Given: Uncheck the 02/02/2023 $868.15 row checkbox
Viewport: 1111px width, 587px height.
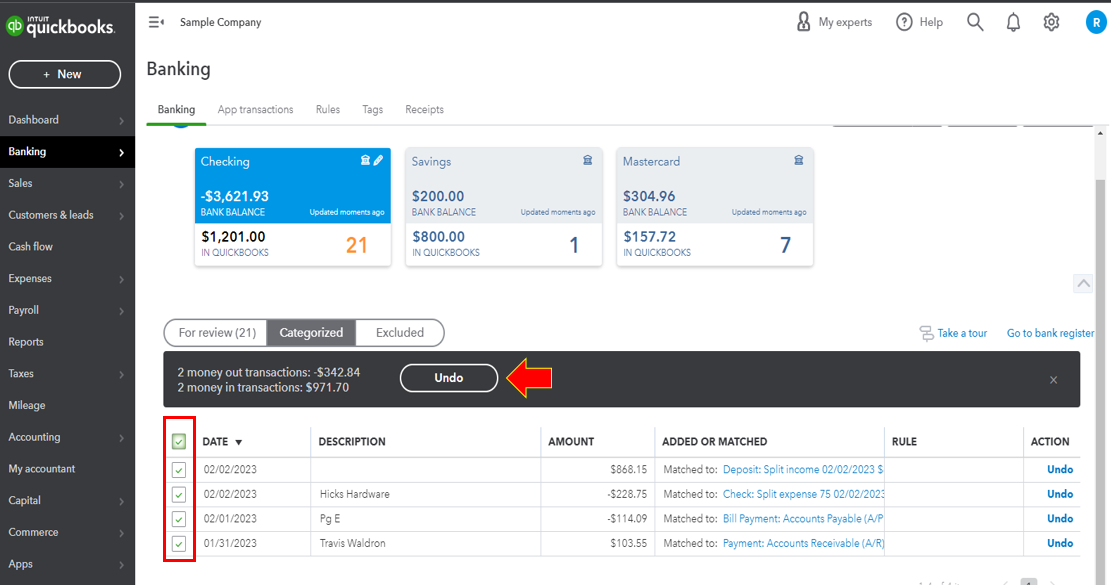Looking at the screenshot, I should click(x=179, y=469).
